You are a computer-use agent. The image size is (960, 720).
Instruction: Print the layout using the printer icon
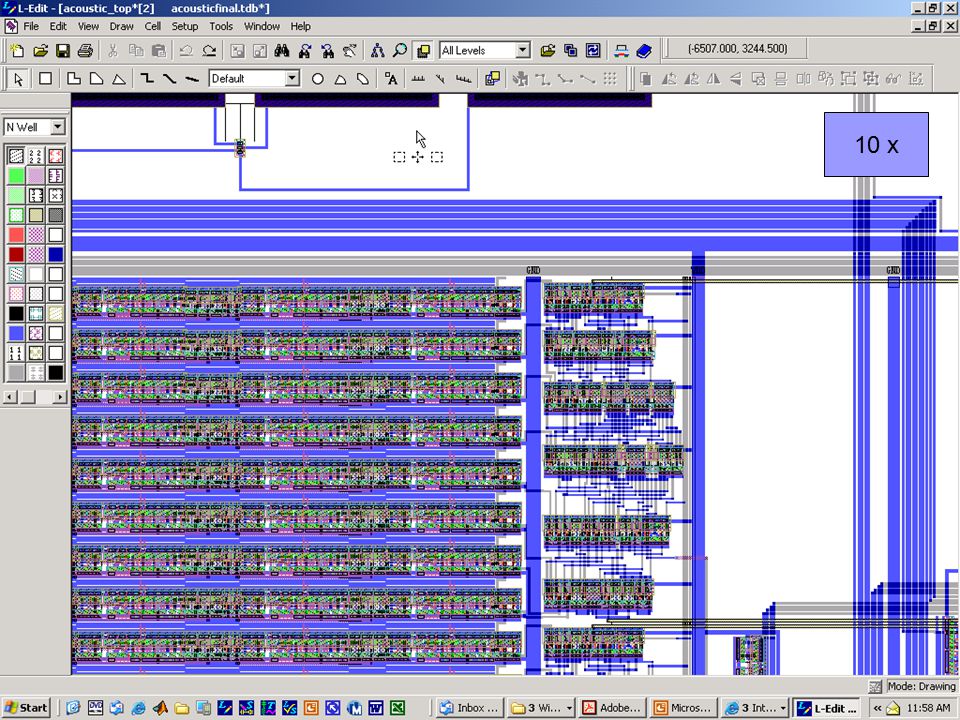pos(85,51)
